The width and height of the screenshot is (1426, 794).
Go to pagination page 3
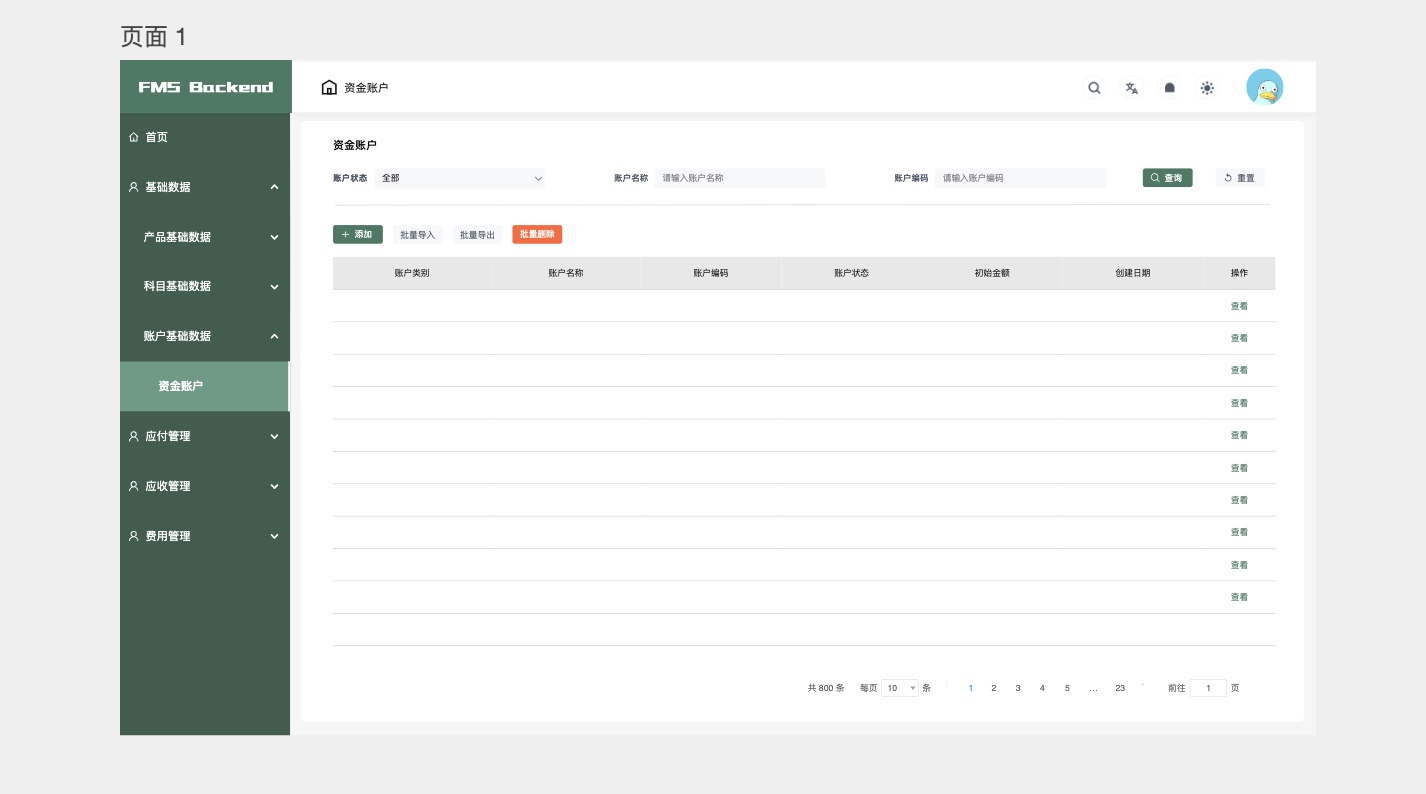point(1018,688)
